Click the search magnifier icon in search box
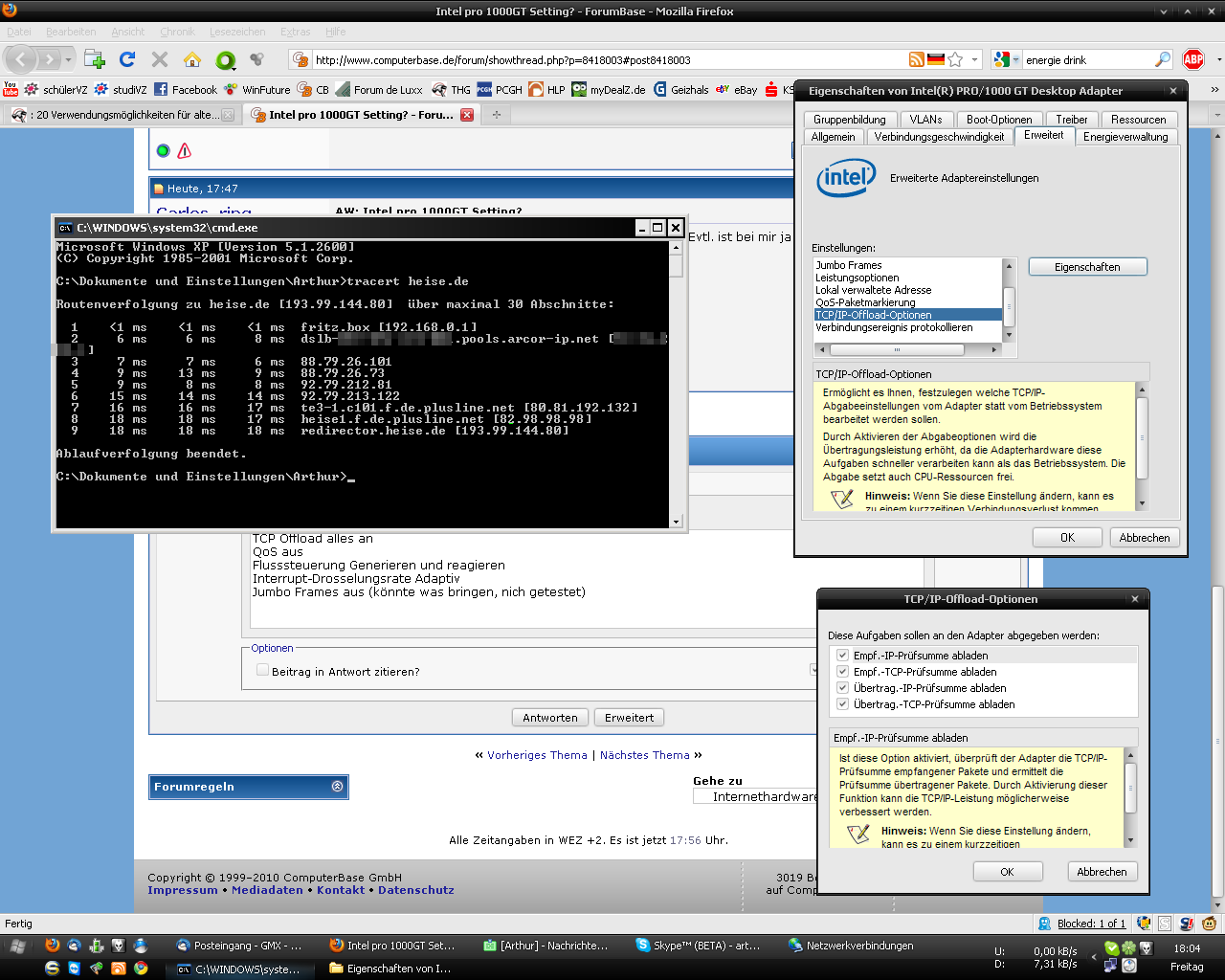1225x980 pixels. pos(1163,59)
